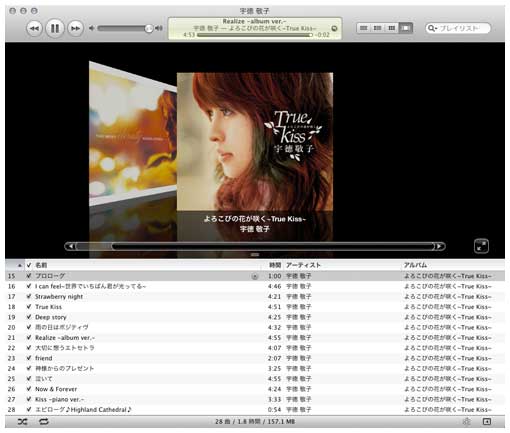Select Realize -album ver.- track
This screenshot has height=433, width=510.
point(255,338)
